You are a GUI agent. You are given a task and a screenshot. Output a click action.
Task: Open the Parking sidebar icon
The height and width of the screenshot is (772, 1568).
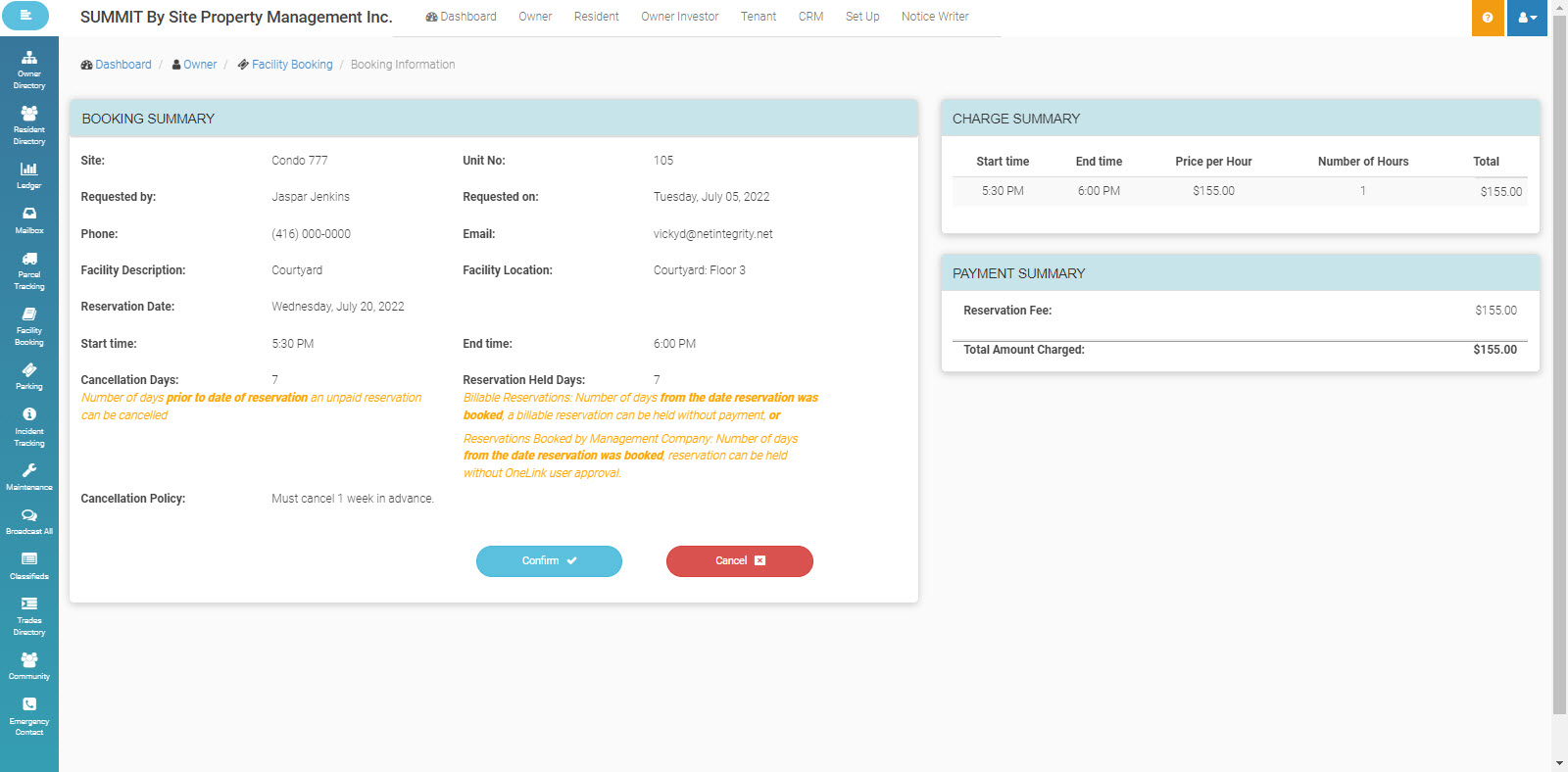coord(29,376)
